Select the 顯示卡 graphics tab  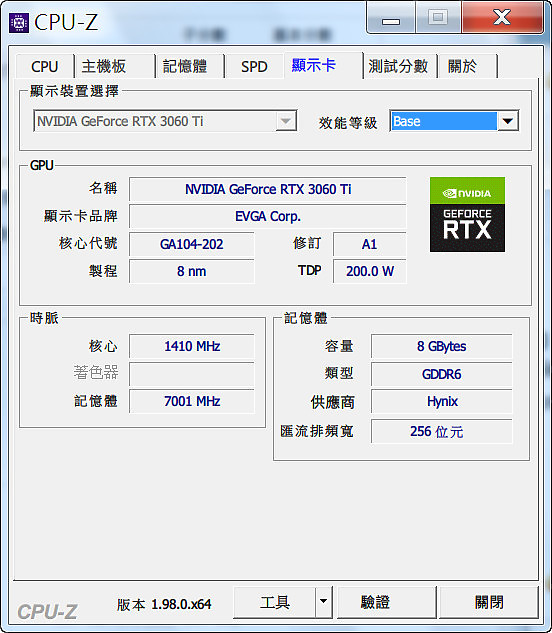point(323,65)
